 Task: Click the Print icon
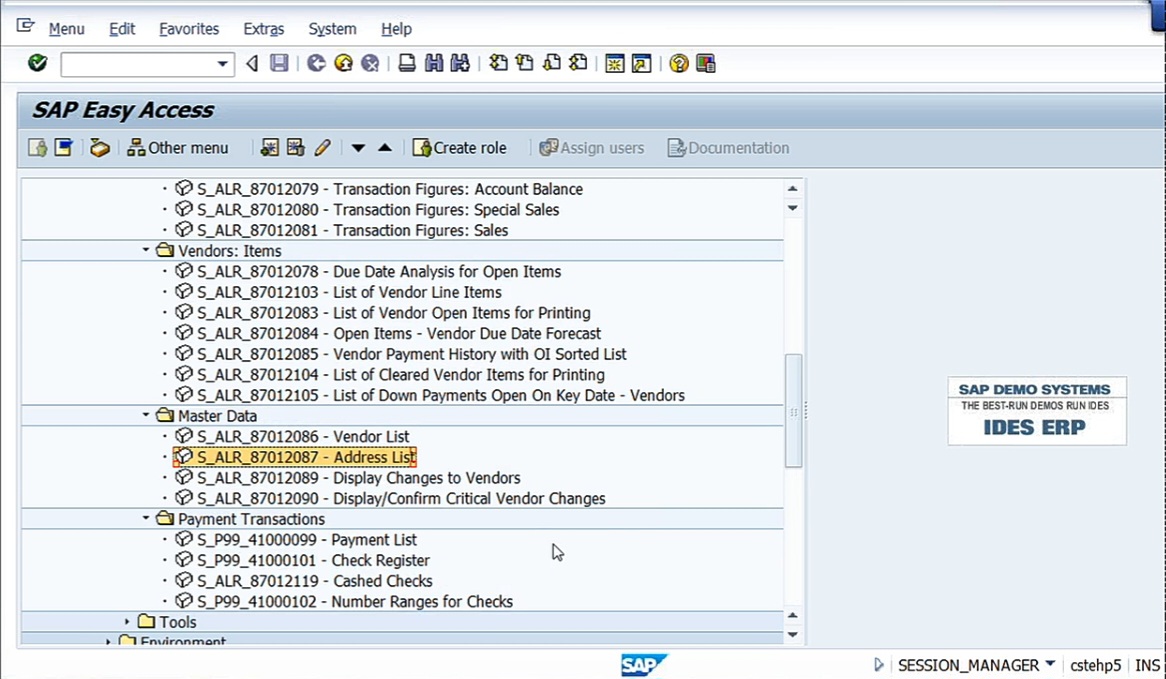click(407, 63)
